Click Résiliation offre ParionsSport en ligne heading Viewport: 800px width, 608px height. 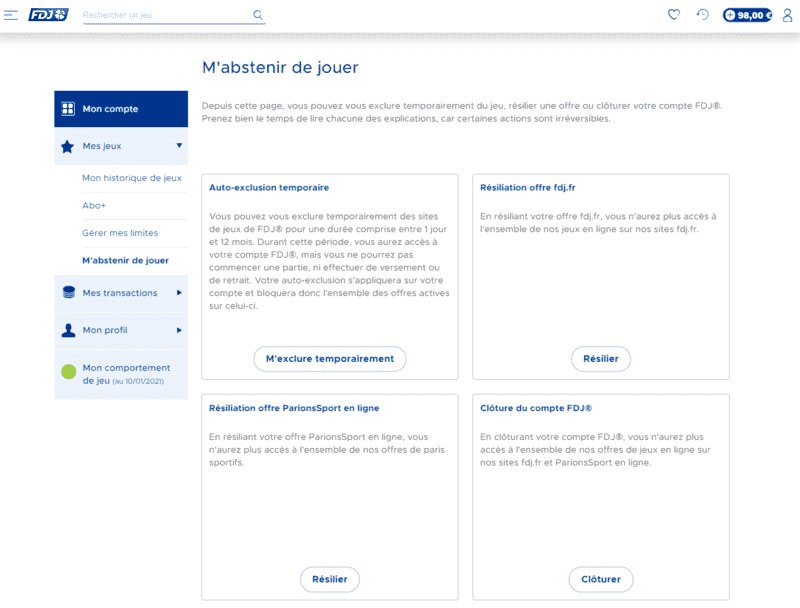coord(294,408)
